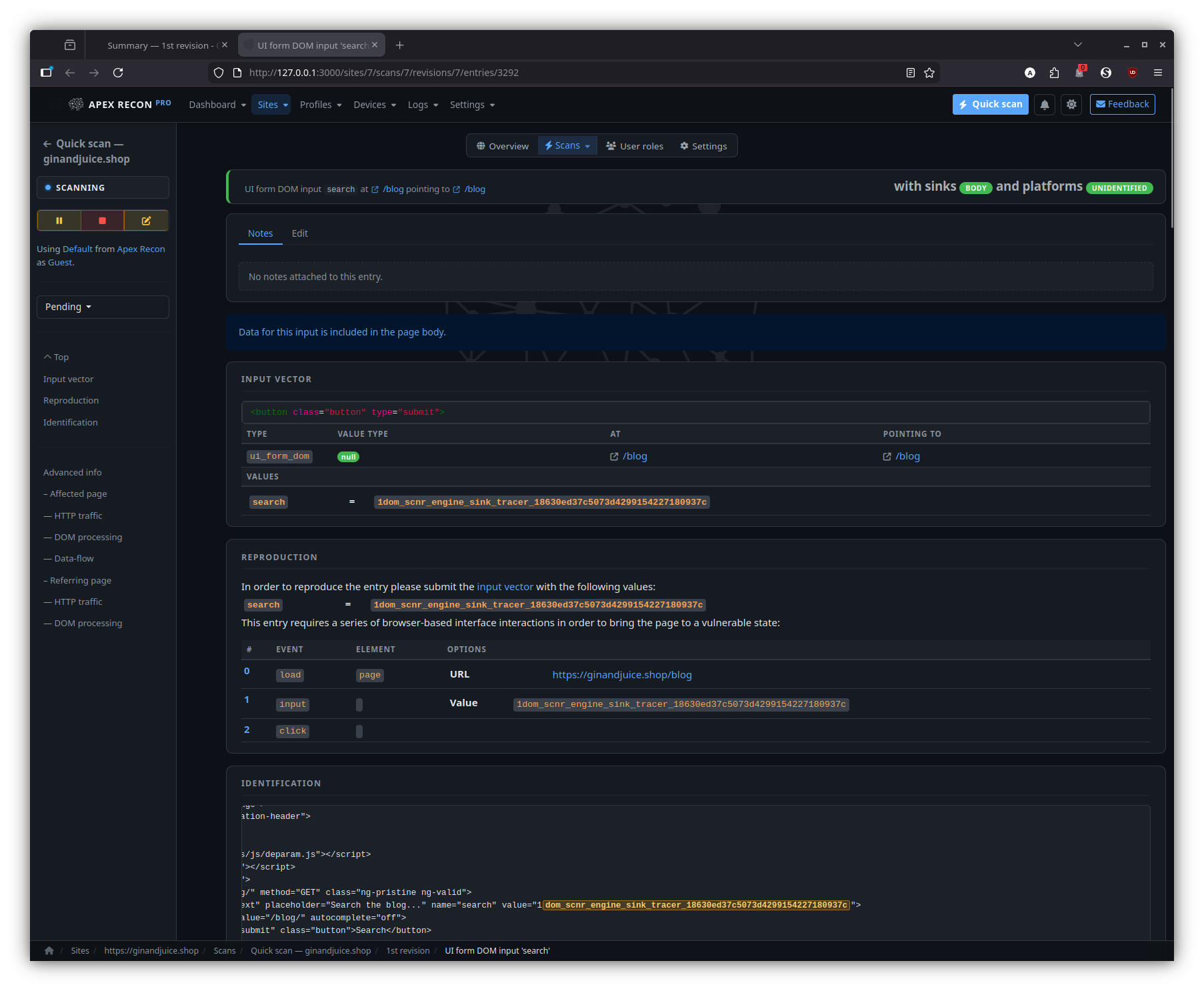
Task: Open the uBlock Origin extension icon
Action: coord(1132,73)
